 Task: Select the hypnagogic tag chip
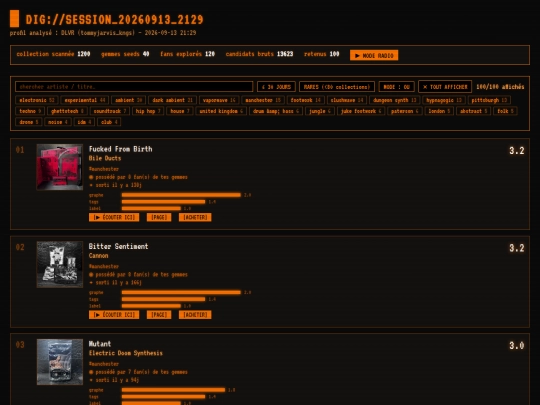[x=444, y=100]
